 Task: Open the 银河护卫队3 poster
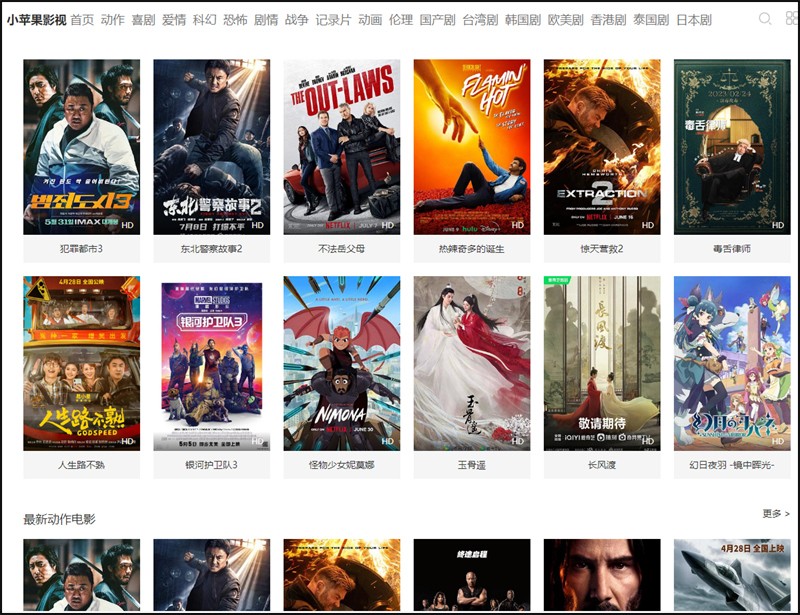tap(211, 363)
